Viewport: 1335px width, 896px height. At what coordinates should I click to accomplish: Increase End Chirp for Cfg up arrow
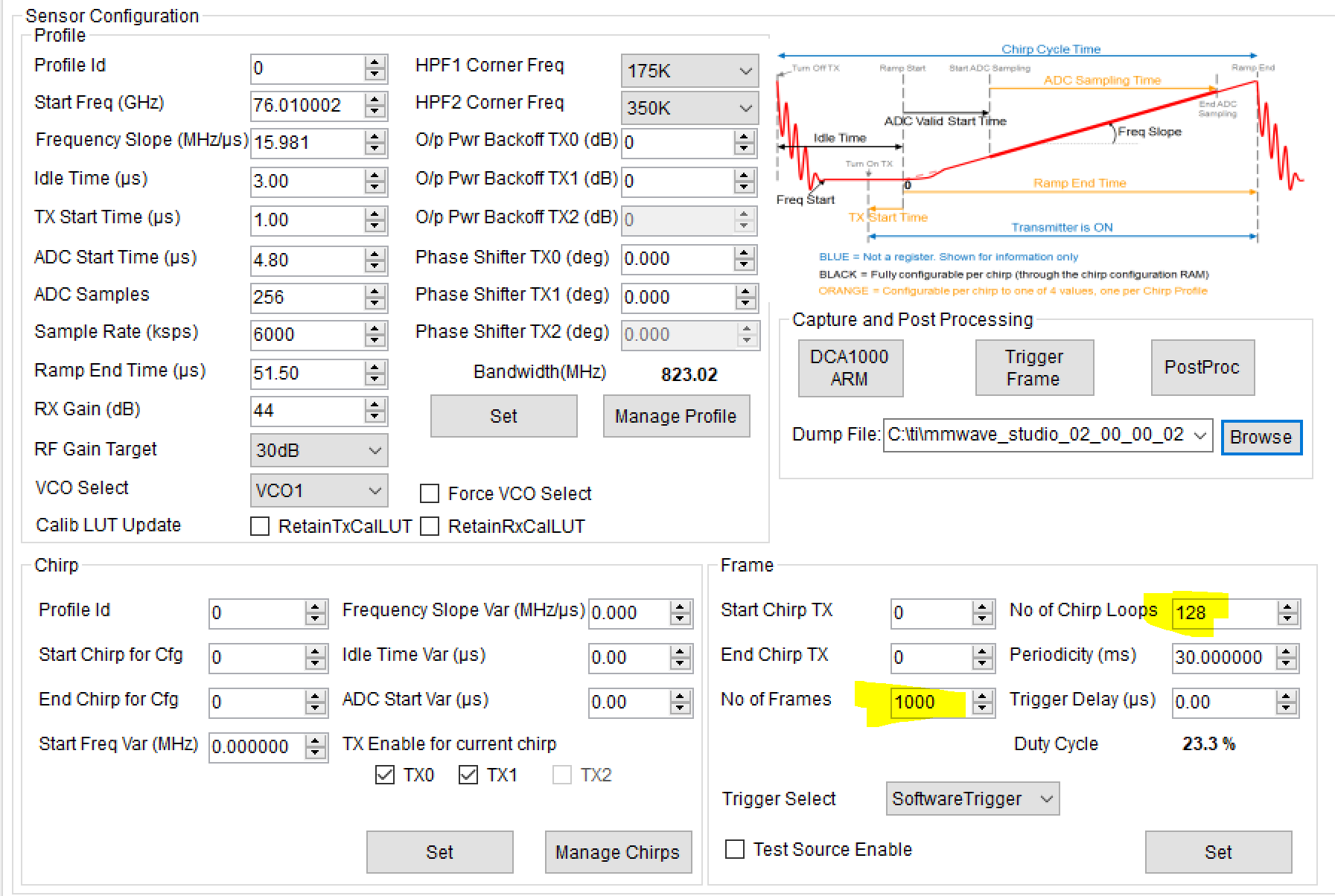[316, 696]
